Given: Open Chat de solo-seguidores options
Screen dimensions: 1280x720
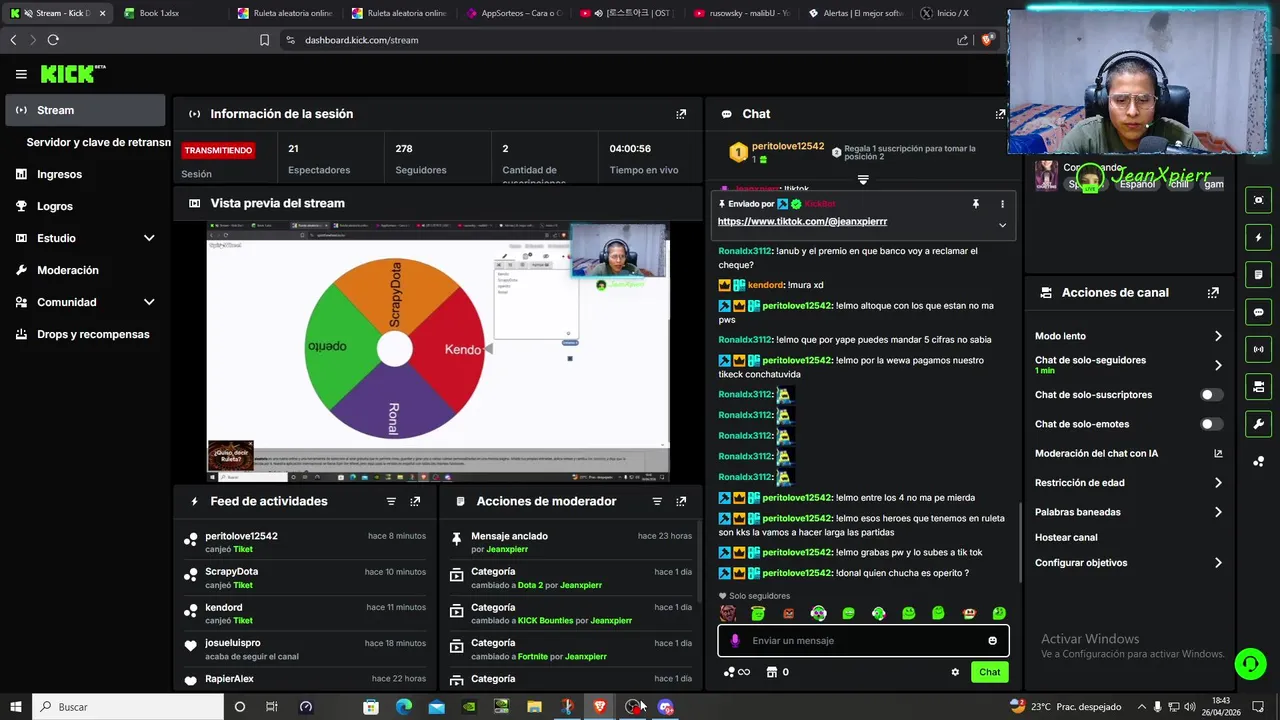Looking at the screenshot, I should click(1128, 365).
